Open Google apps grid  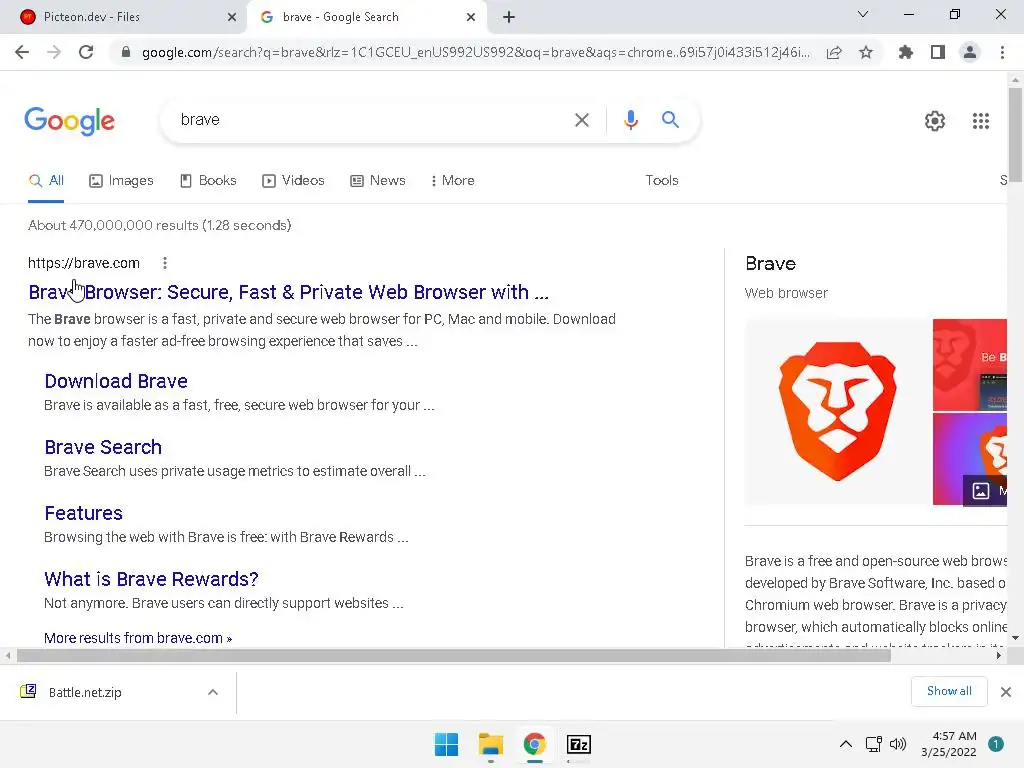[981, 121]
